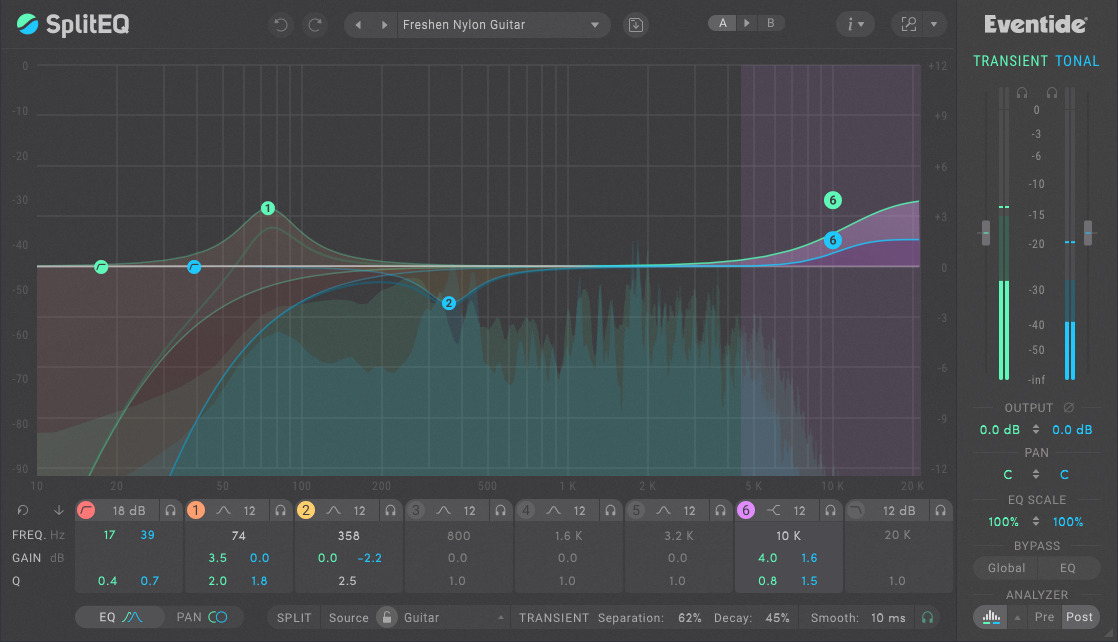This screenshot has height=642, width=1118.
Task: Click the transient output slider handle
Action: [985, 233]
